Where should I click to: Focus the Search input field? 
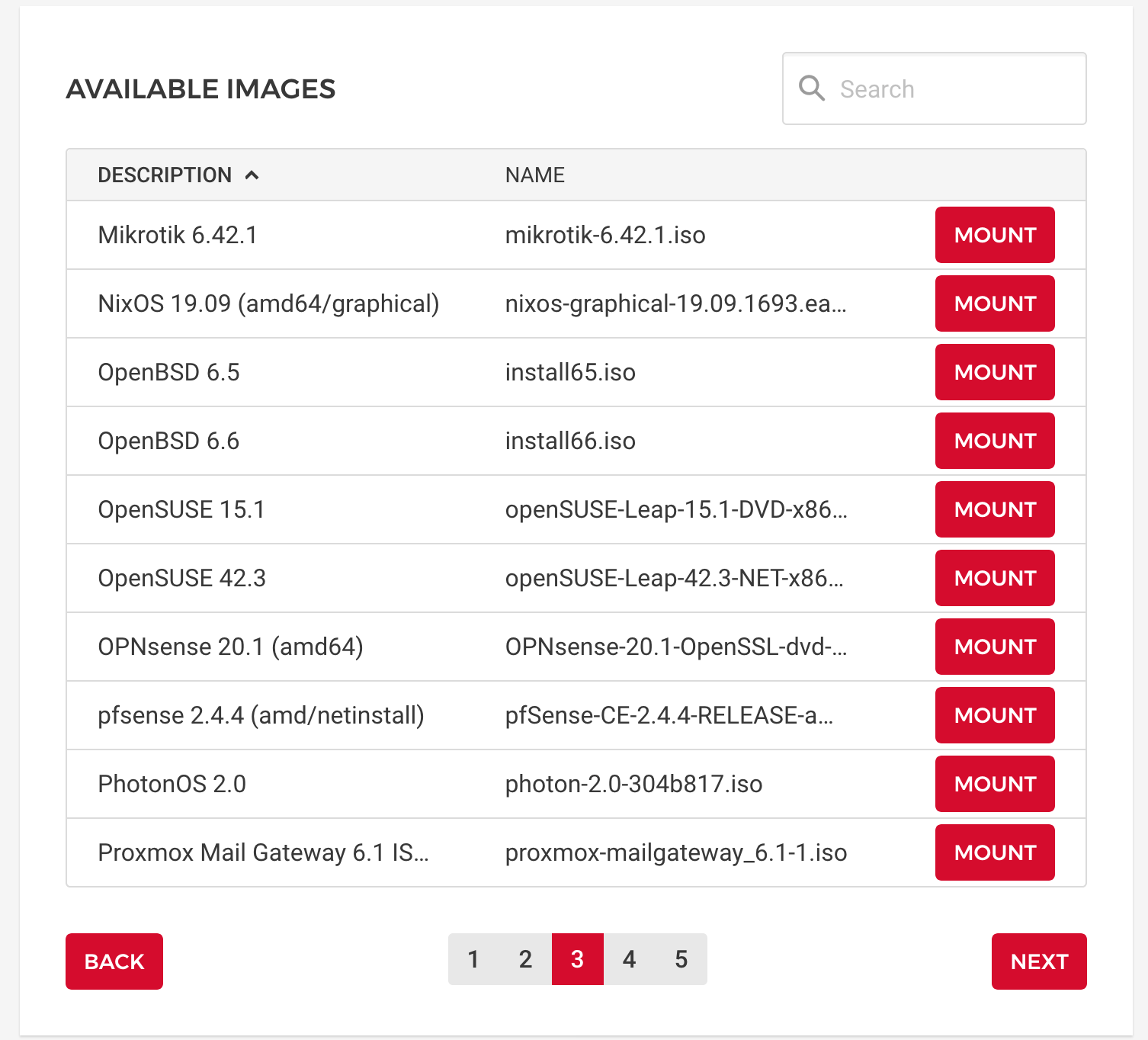[934, 88]
